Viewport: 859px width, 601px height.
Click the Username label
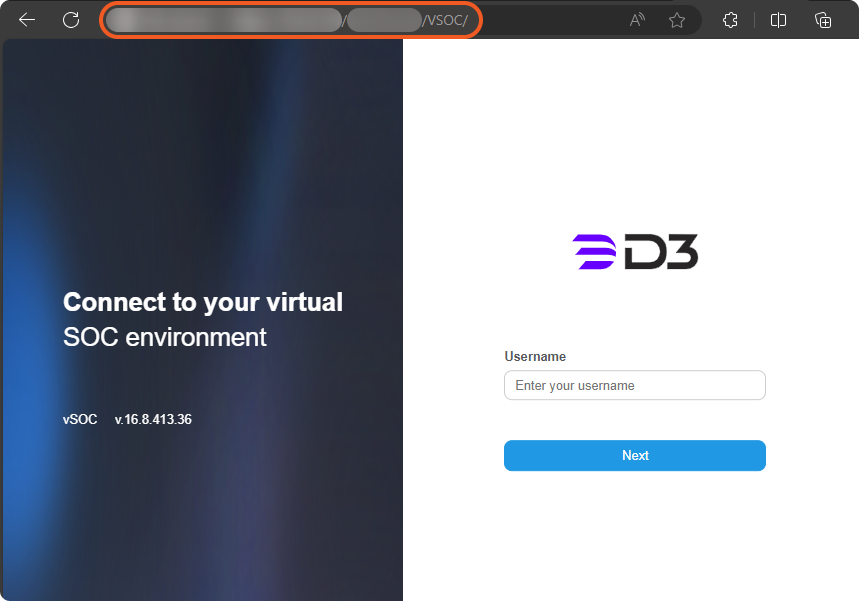(535, 357)
